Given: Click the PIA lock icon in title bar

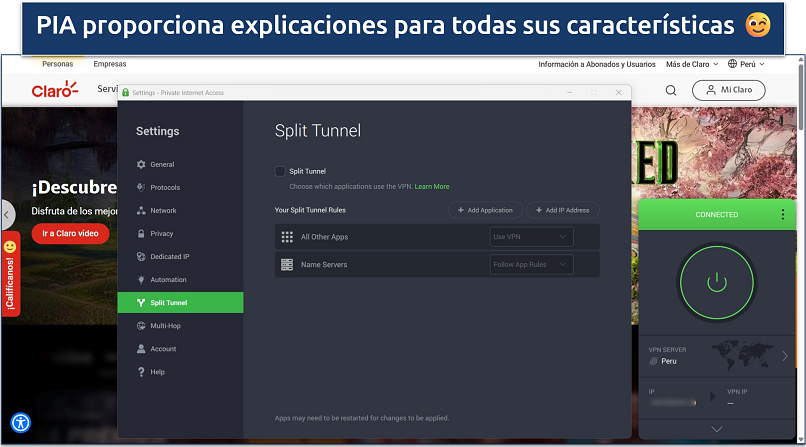Looking at the screenshot, I should tap(125, 92).
